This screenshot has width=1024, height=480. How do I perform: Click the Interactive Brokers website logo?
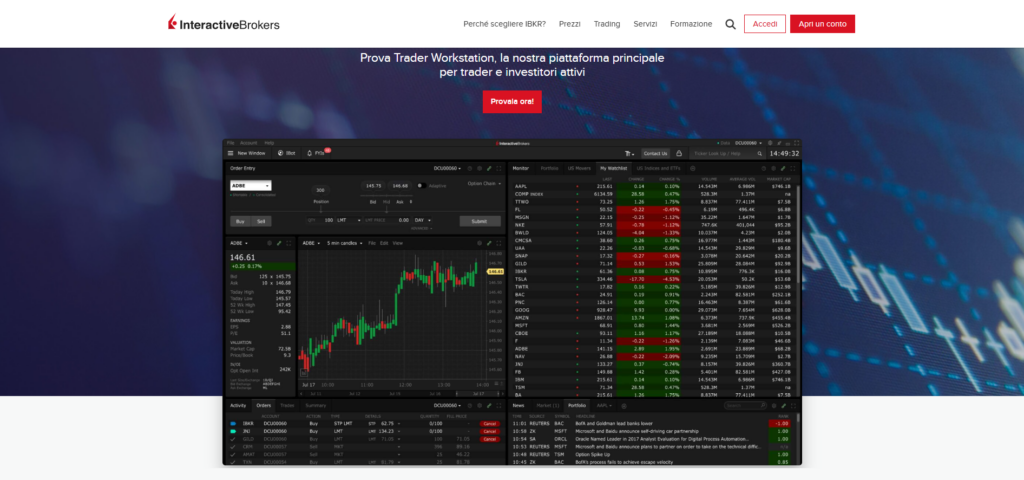[x=223, y=24]
